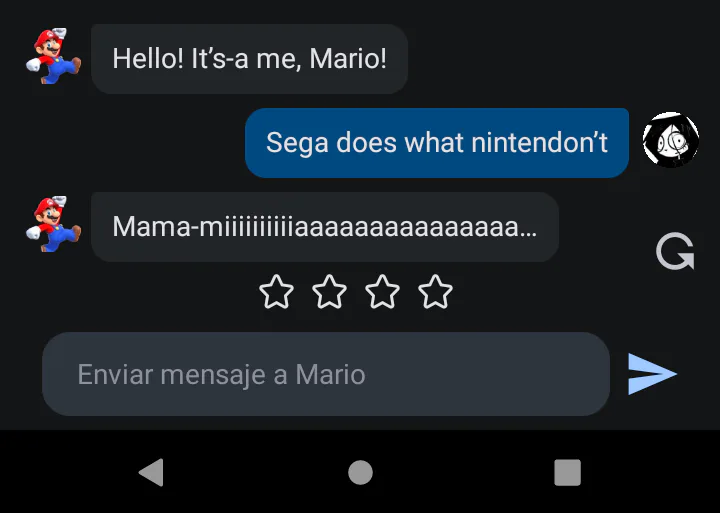720x513 pixels.
Task: Click the send message arrow icon
Action: [652, 374]
